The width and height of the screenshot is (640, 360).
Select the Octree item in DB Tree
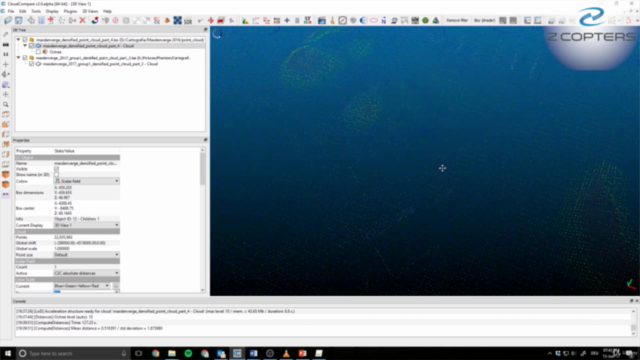point(56,52)
